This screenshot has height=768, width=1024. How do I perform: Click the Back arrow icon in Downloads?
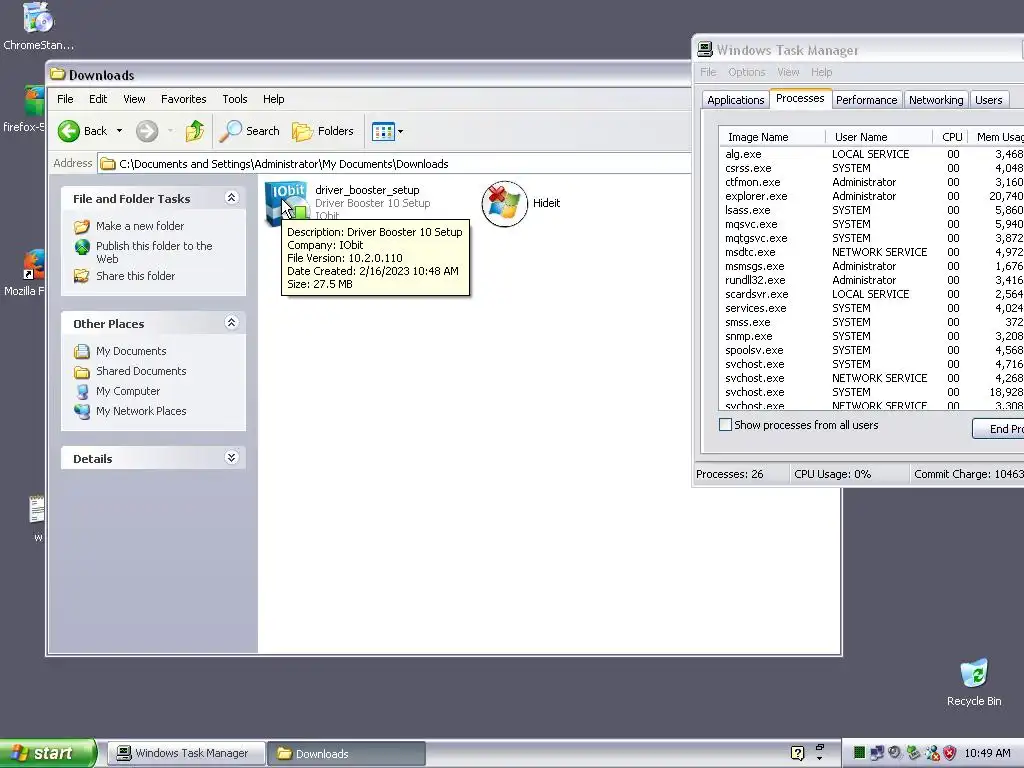68,131
